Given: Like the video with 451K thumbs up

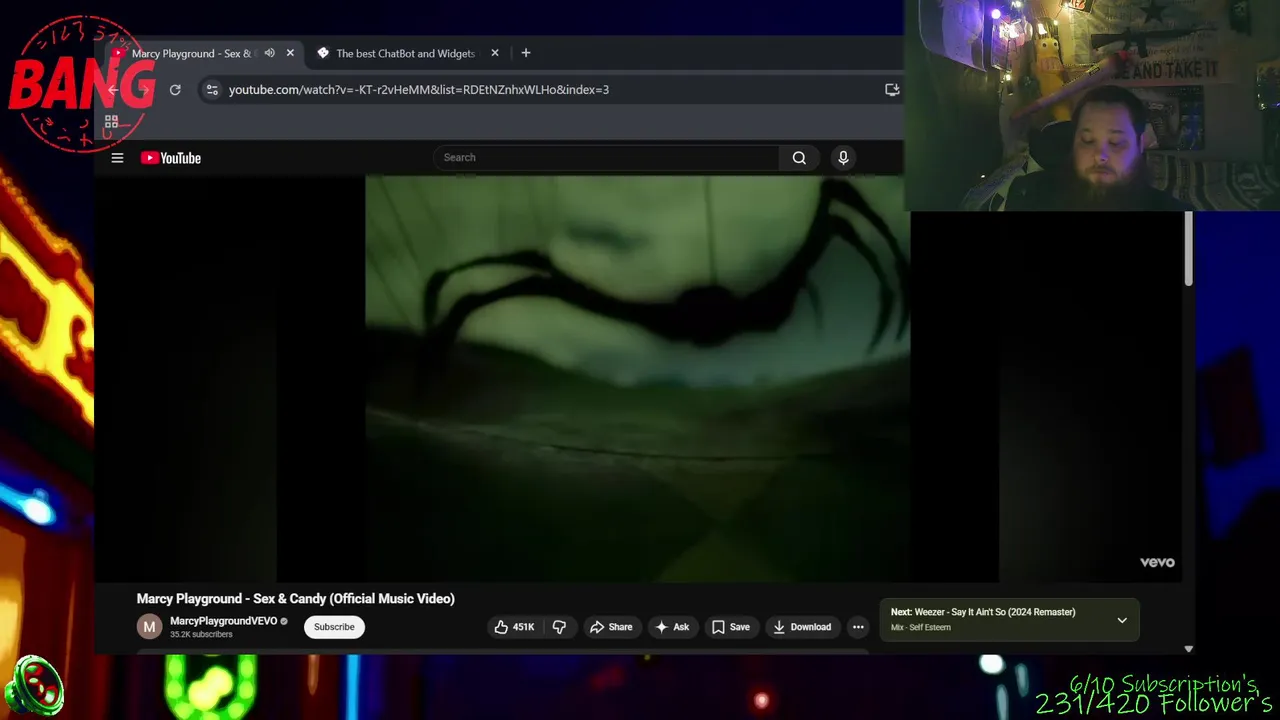Looking at the screenshot, I should pos(514,627).
